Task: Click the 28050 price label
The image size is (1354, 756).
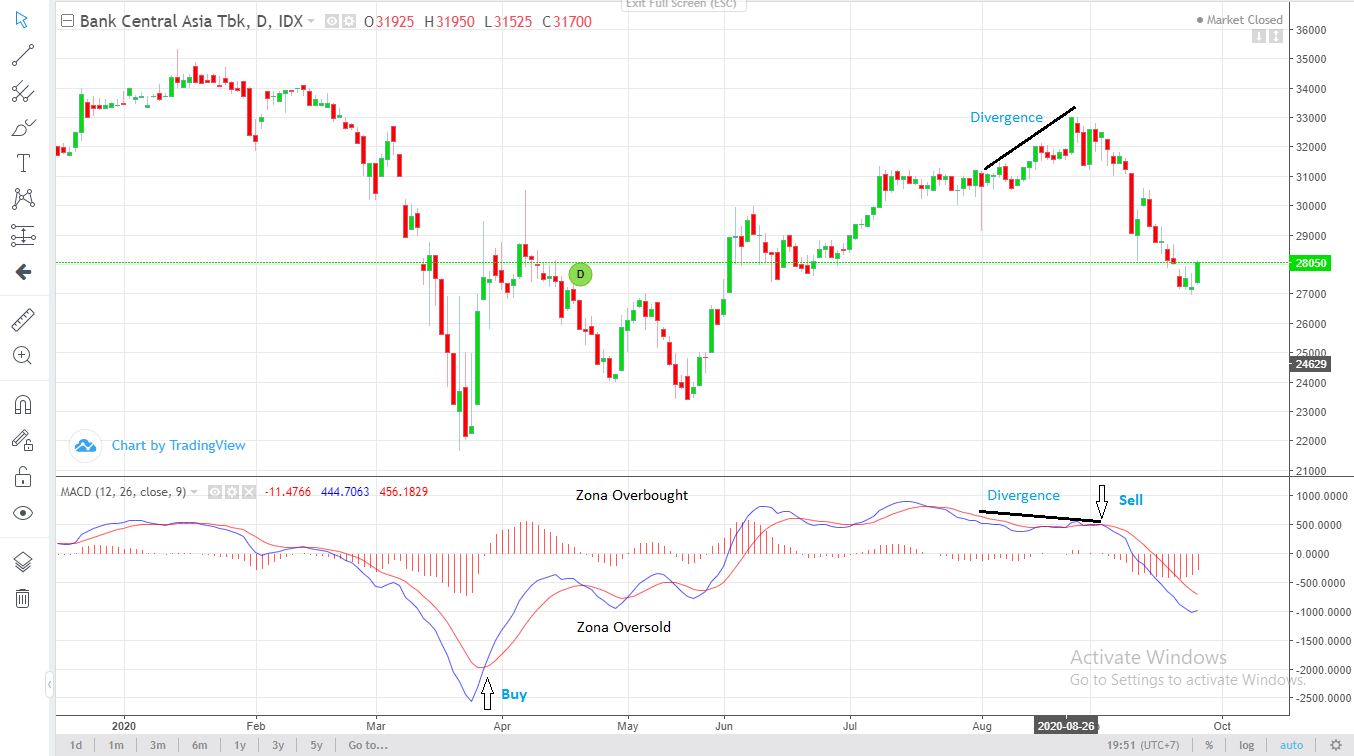Action: tap(1310, 263)
